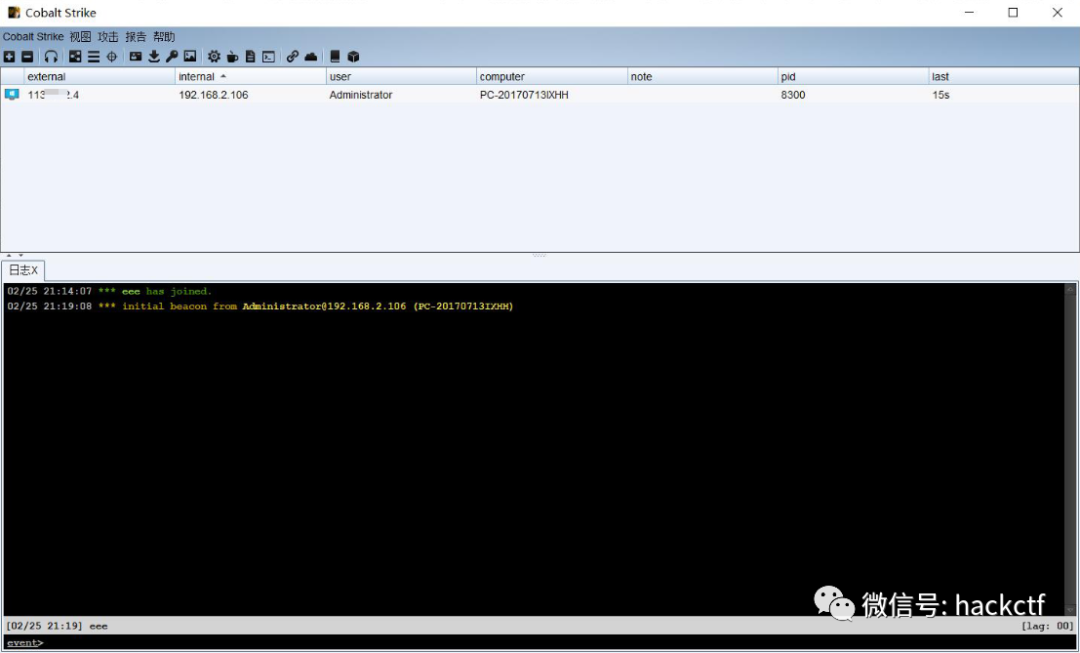1080x653 pixels.
Task: Click the Cobalt Strike title bar app icon
Action: pos(14,12)
